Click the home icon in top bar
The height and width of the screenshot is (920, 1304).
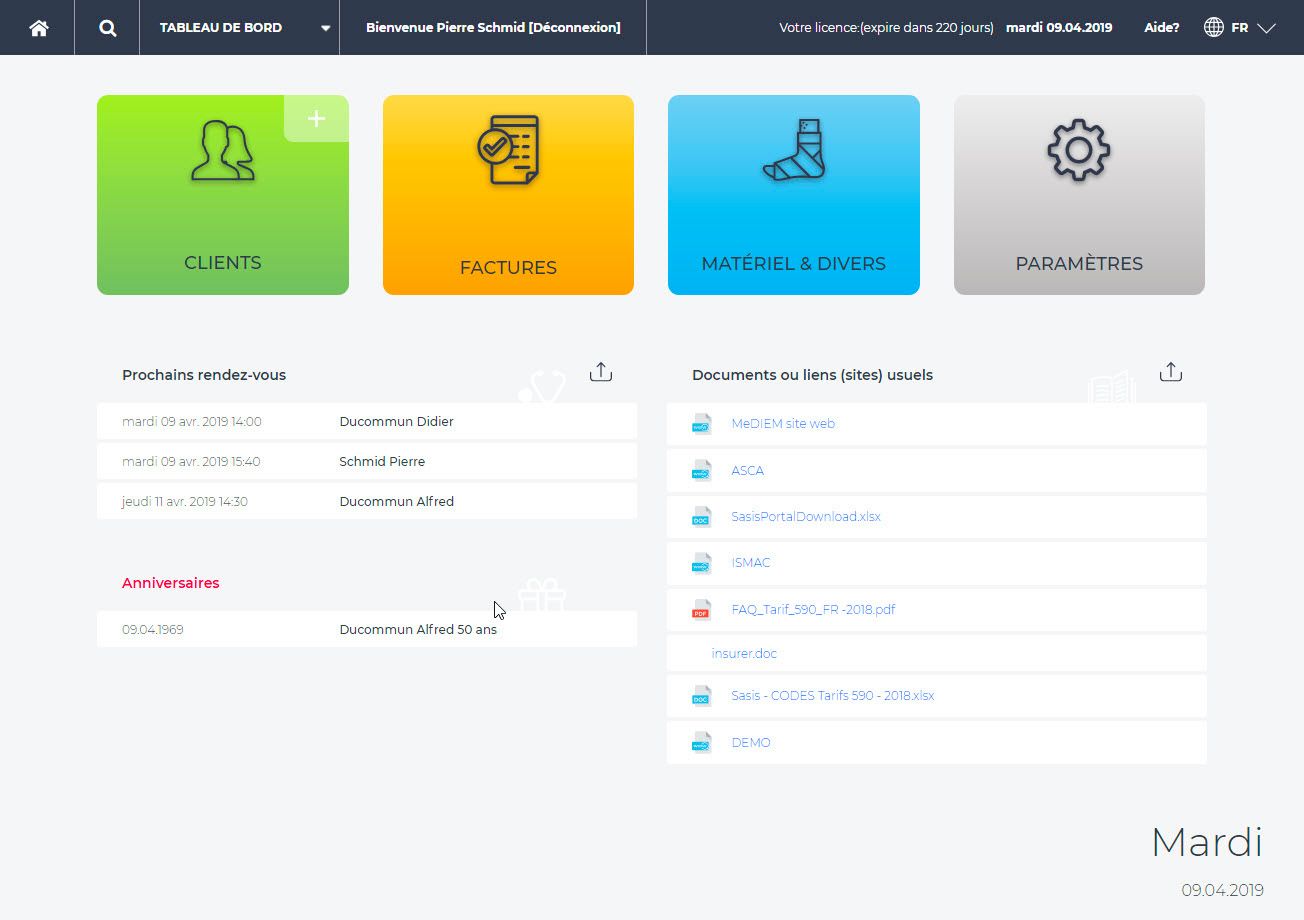[x=38, y=28]
